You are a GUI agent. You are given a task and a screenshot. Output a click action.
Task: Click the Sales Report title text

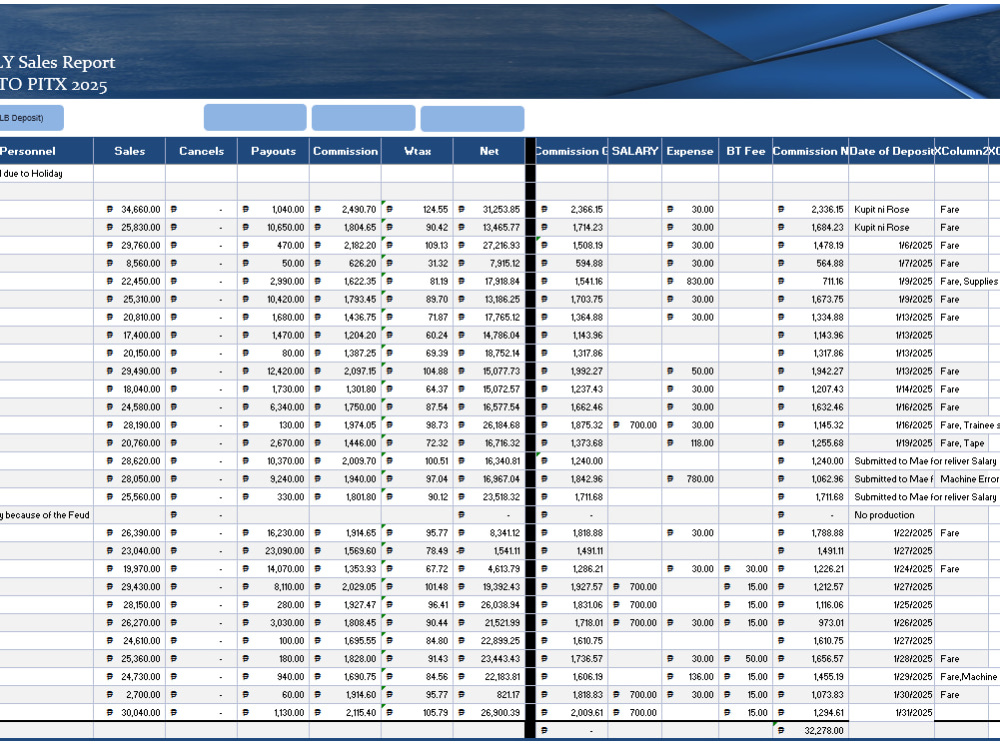tap(57, 62)
